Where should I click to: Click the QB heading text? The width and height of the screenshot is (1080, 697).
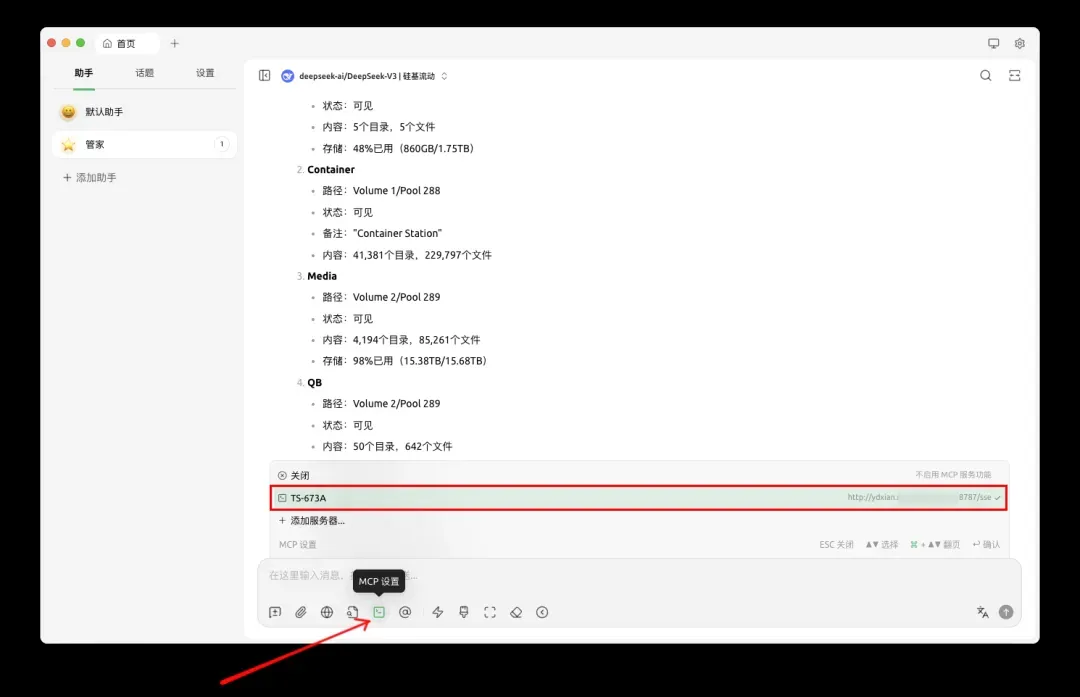click(x=314, y=382)
